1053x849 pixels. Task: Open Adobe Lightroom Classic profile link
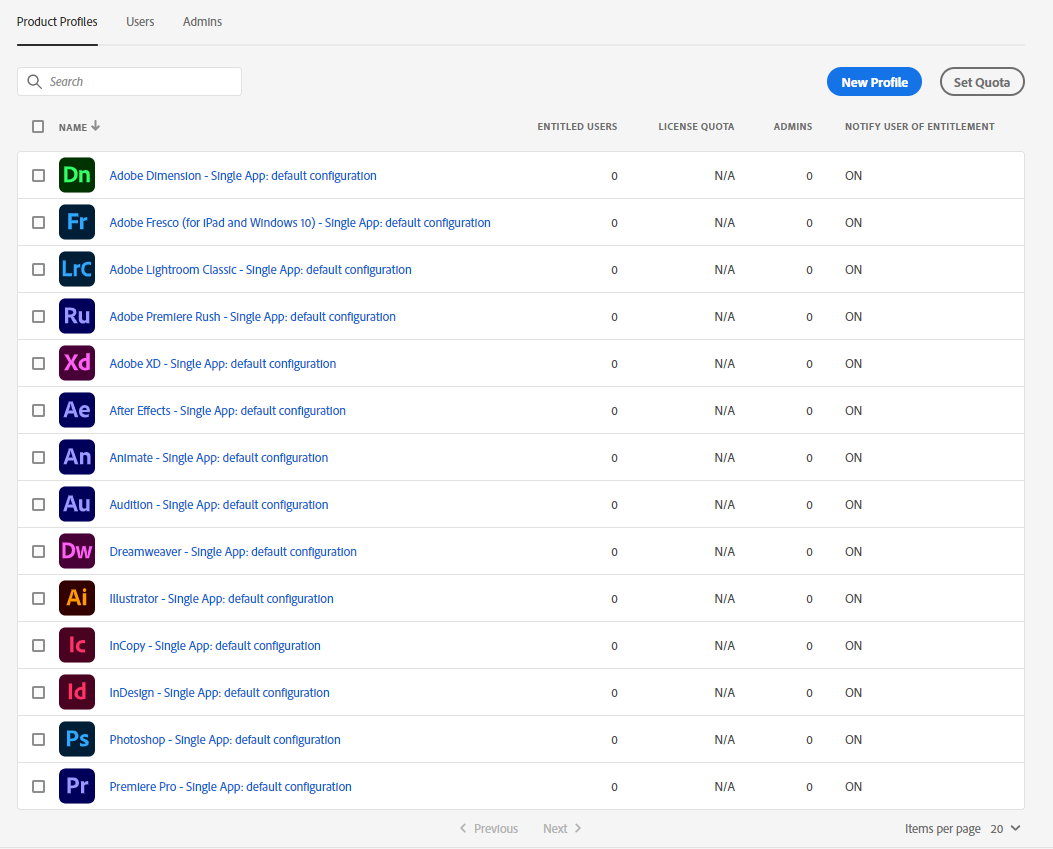click(261, 269)
